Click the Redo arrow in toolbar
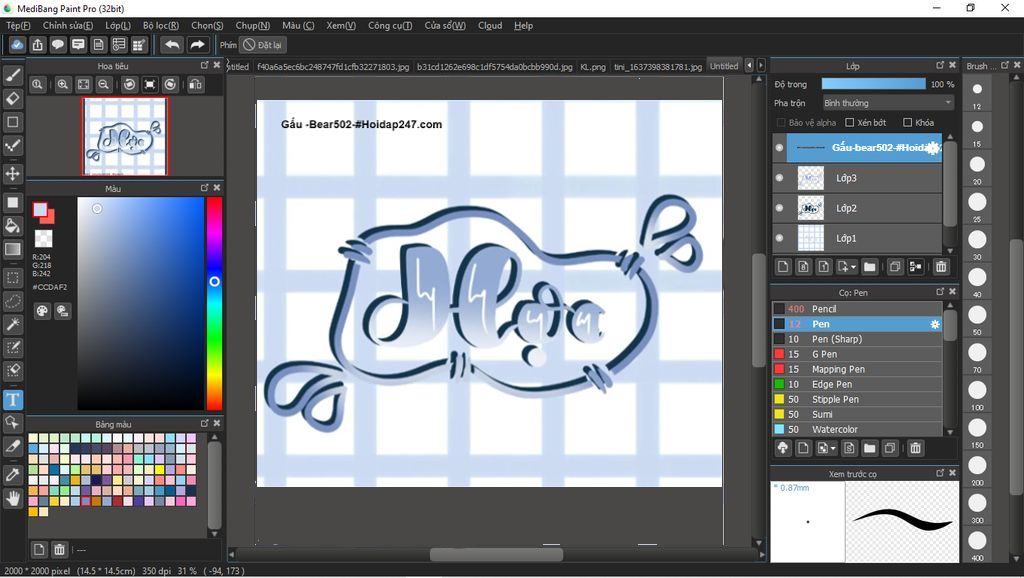Screen dimensions: 1024x578 [197, 44]
